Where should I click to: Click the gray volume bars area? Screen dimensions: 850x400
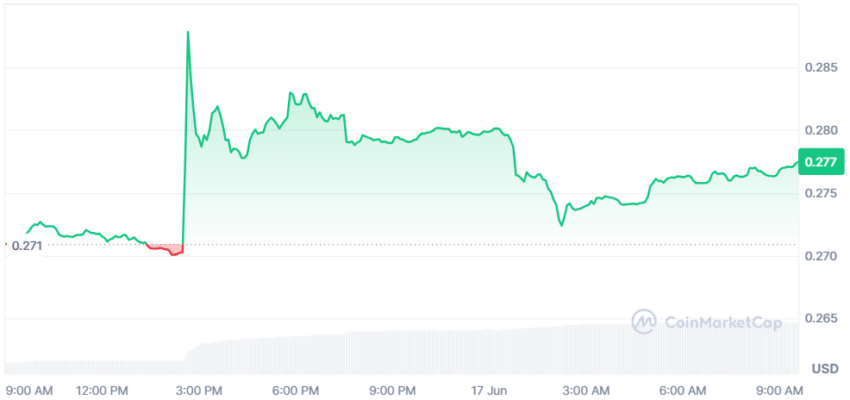pos(401,350)
